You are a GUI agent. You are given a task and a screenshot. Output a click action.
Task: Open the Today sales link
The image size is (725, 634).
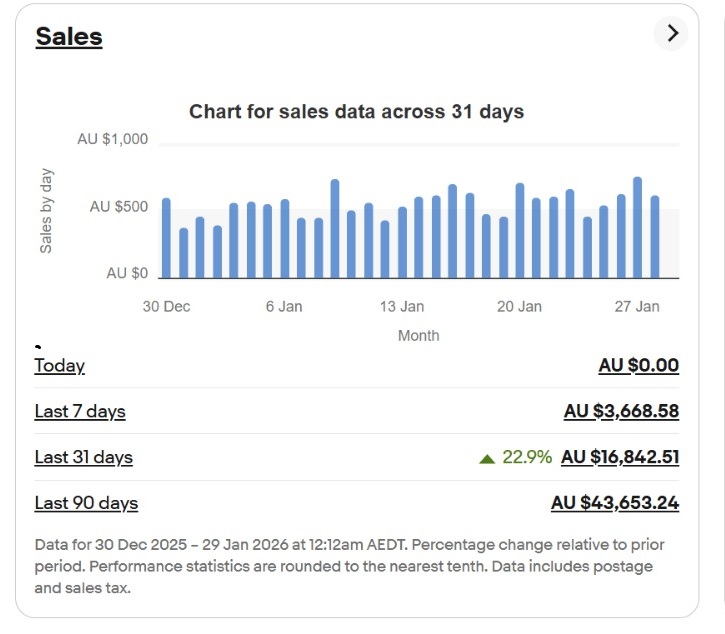tap(59, 366)
